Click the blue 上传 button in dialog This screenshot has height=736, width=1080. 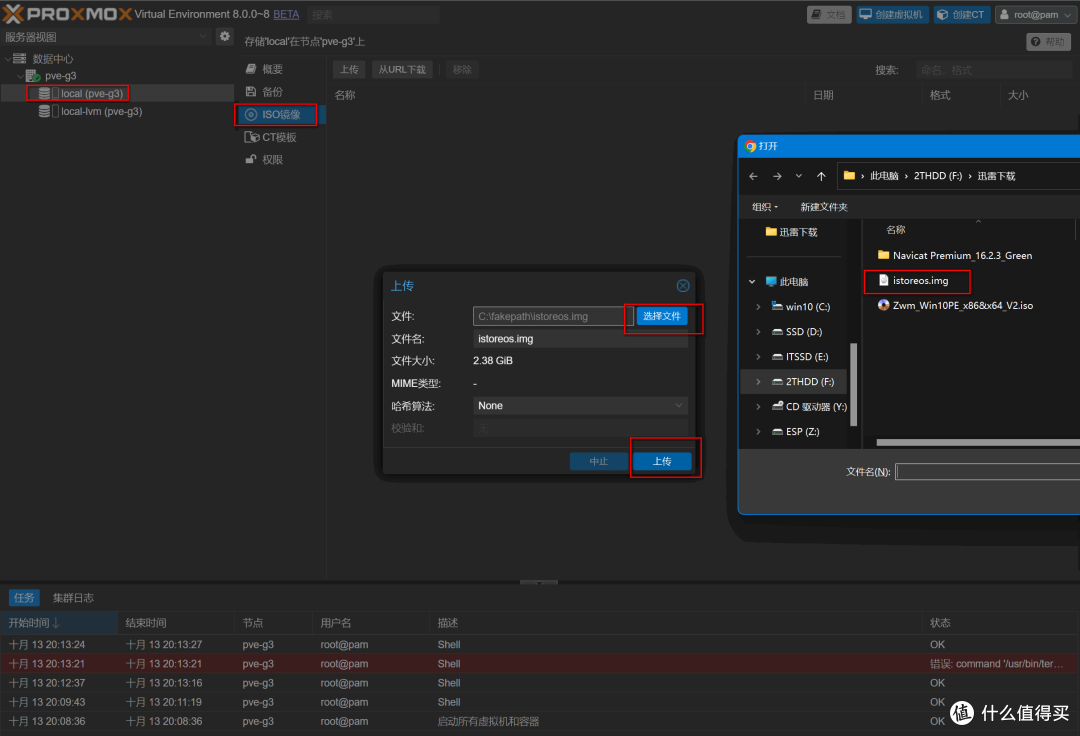coord(662,461)
